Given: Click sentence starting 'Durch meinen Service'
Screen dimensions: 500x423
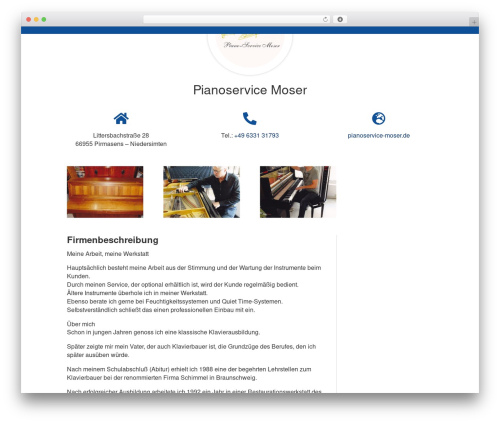Looking at the screenshot, I should point(183,285).
